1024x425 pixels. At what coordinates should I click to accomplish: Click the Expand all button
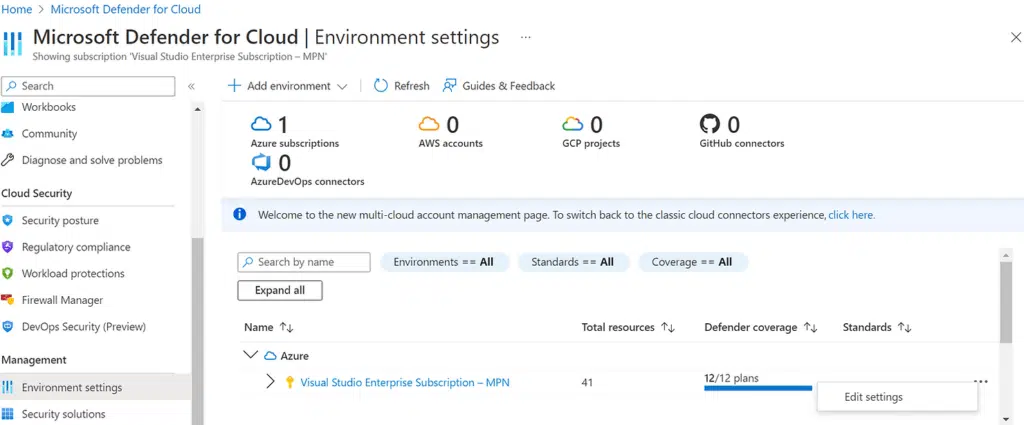[280, 291]
